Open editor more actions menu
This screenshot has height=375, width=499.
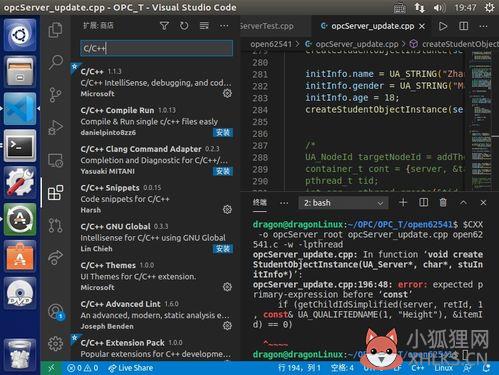(483, 26)
